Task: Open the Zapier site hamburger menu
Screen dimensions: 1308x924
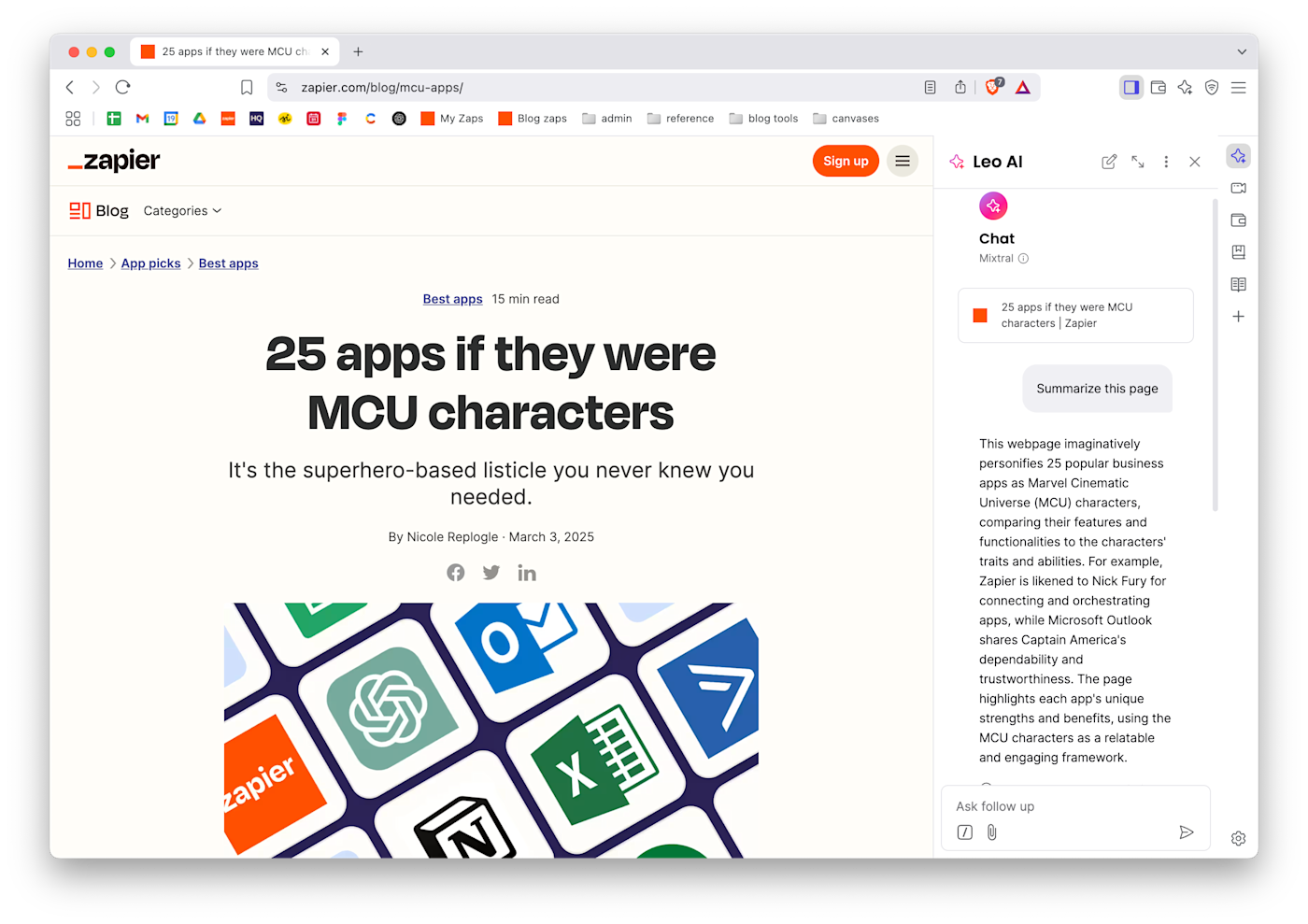Action: coord(903,161)
